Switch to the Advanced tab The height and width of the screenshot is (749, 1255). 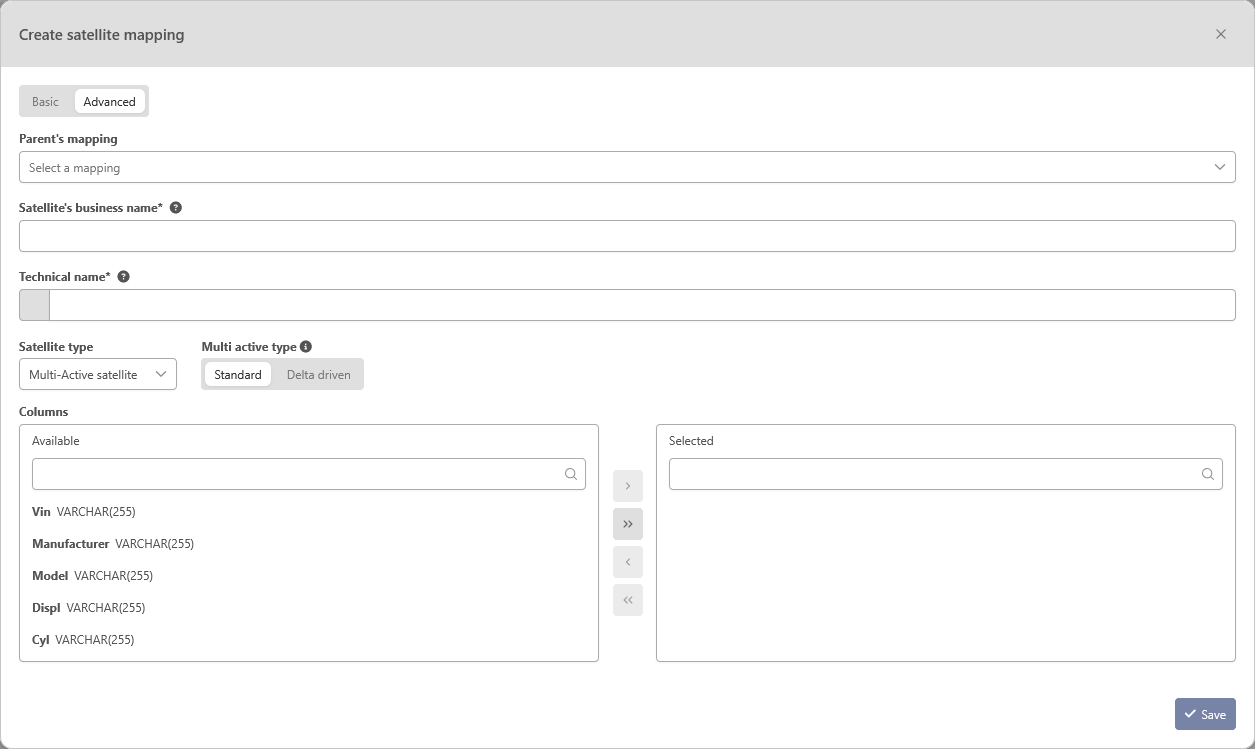coord(109,101)
